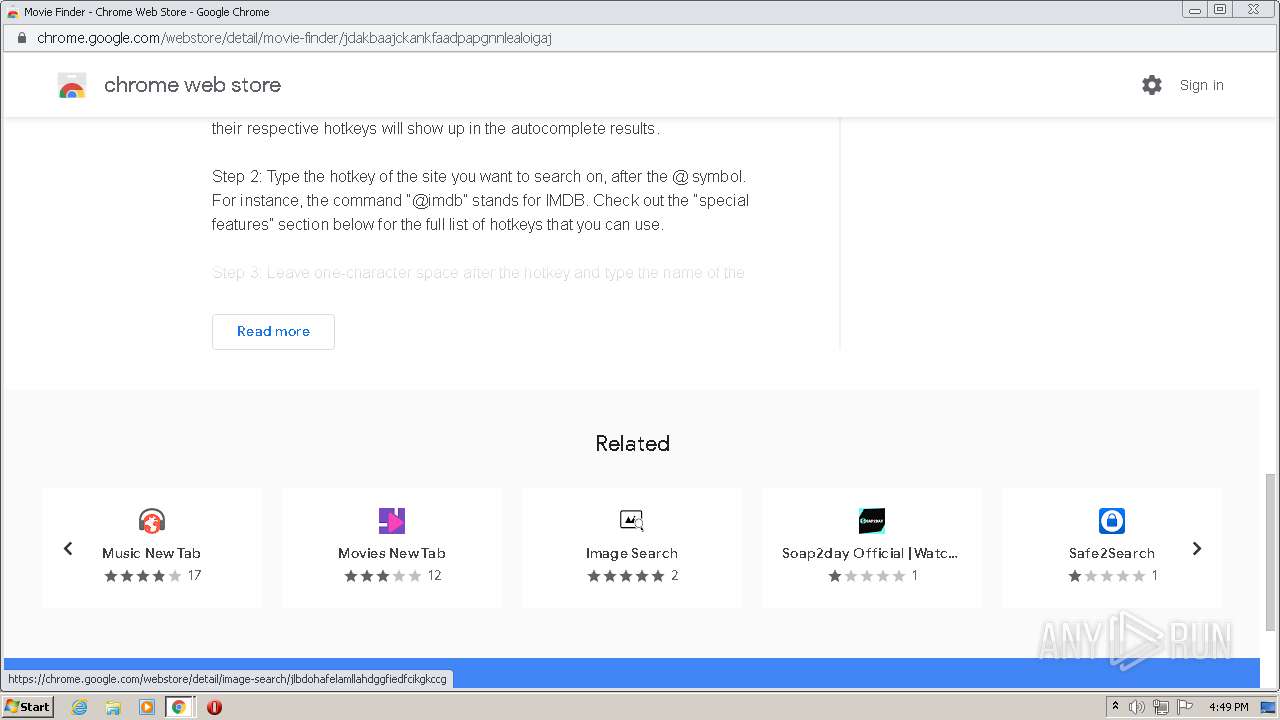Click the Movie Finder window title
1280x720 pixels.
coord(146,12)
